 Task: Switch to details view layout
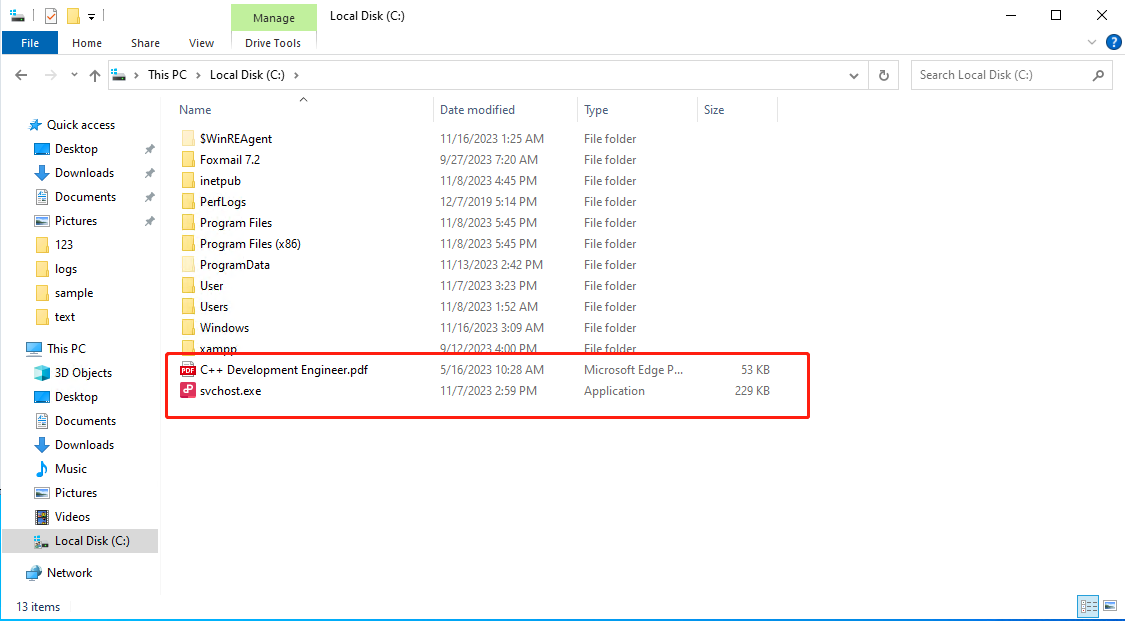tap(1087, 606)
